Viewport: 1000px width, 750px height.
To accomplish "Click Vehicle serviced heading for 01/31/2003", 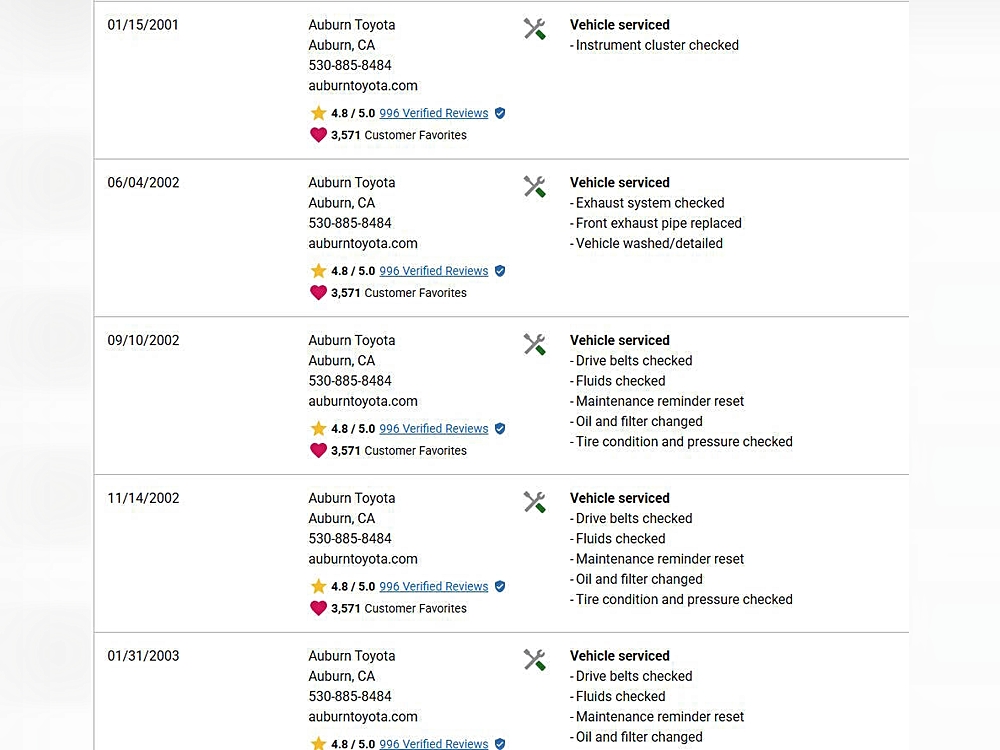I will [x=620, y=656].
